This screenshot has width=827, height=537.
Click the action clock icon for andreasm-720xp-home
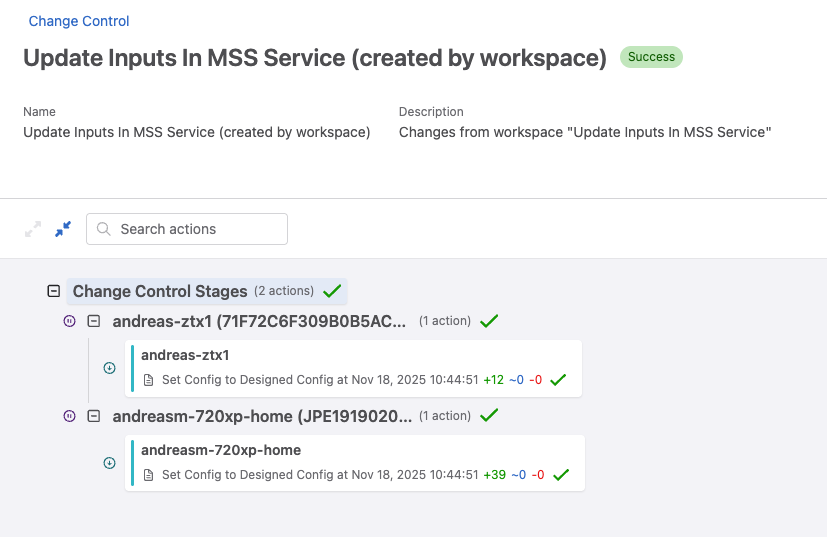click(x=110, y=463)
